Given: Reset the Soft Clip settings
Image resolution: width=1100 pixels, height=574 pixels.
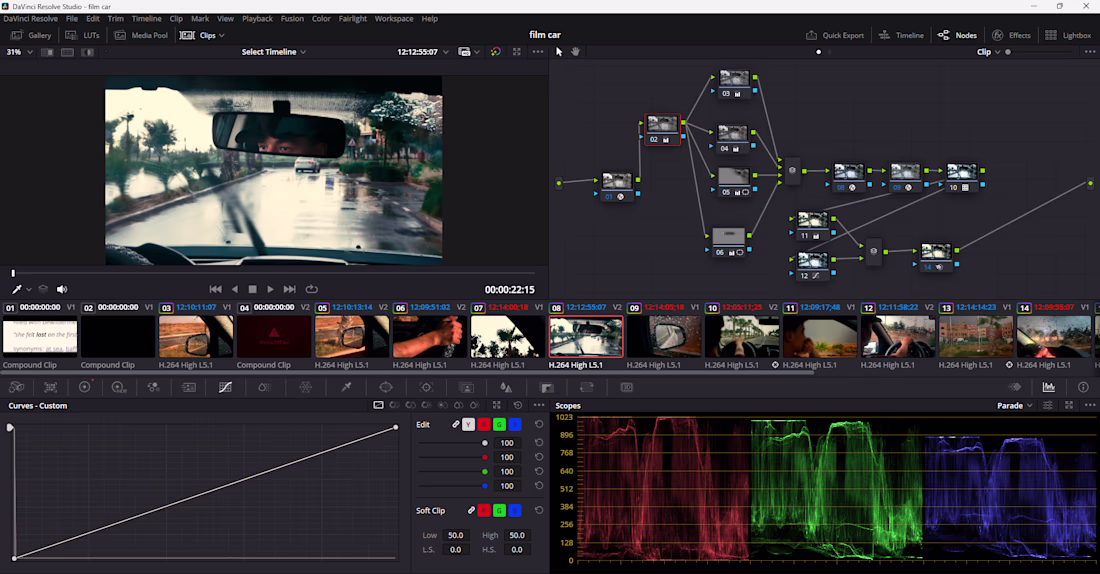Looking at the screenshot, I should point(539,510).
